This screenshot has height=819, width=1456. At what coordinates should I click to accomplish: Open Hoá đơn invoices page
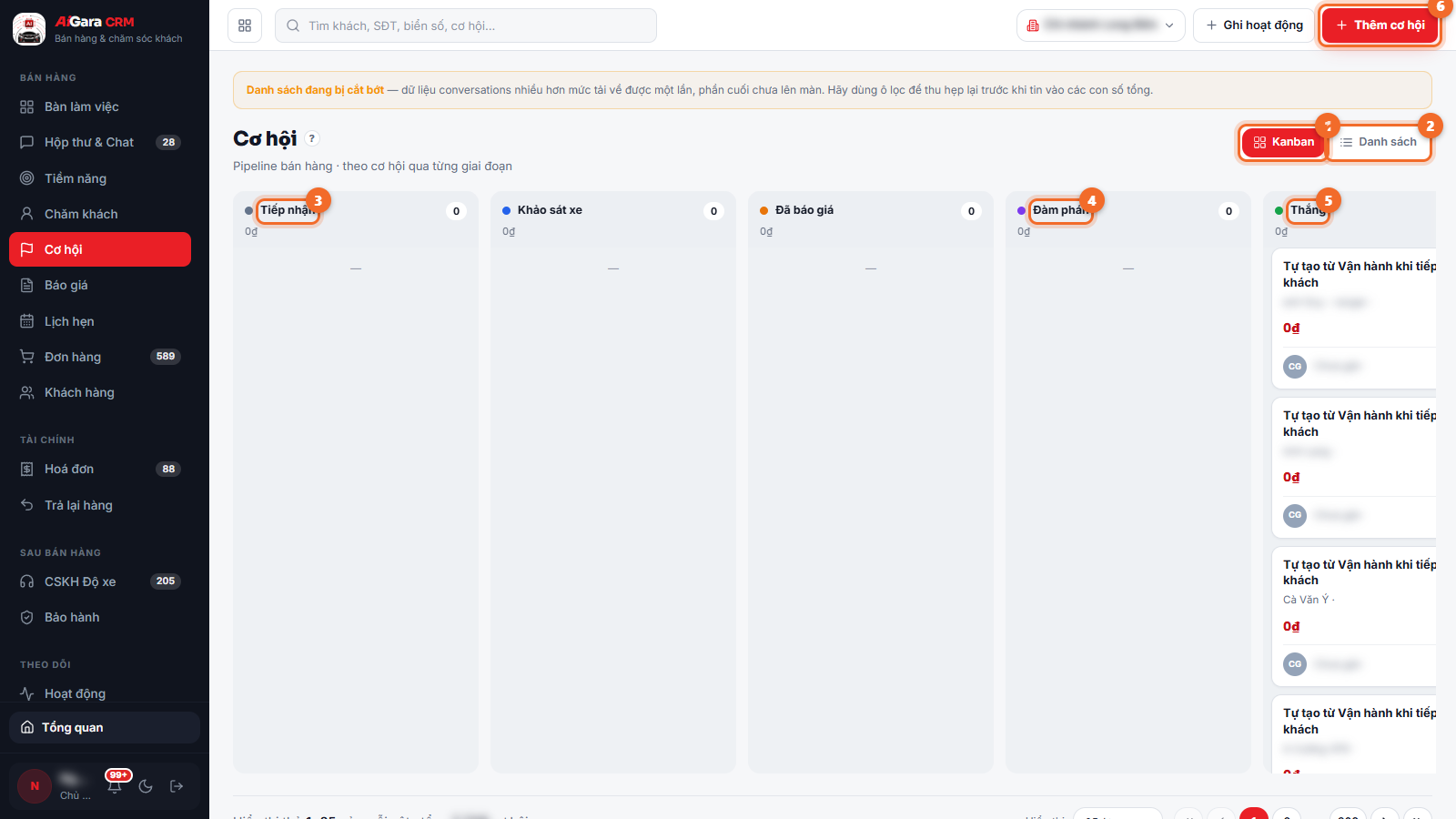click(x=100, y=469)
